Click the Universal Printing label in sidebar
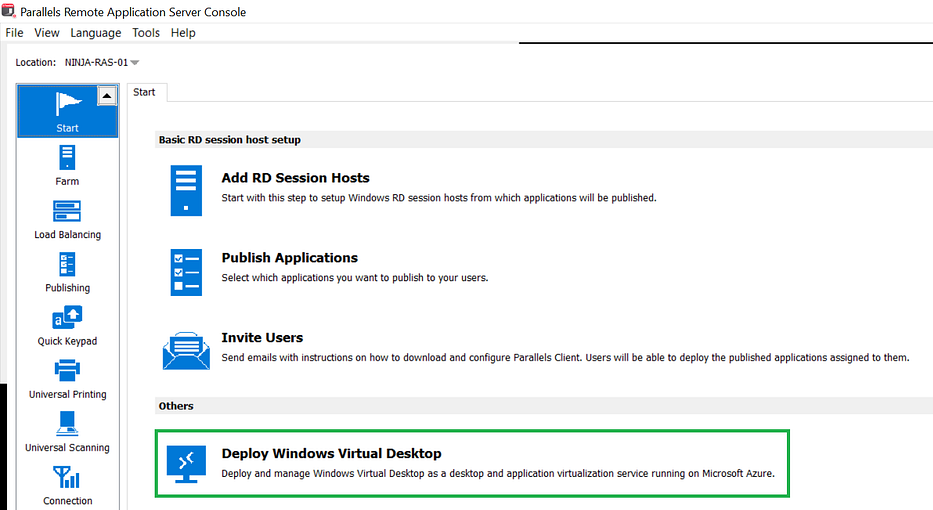The width and height of the screenshot is (933, 510). pos(67,394)
